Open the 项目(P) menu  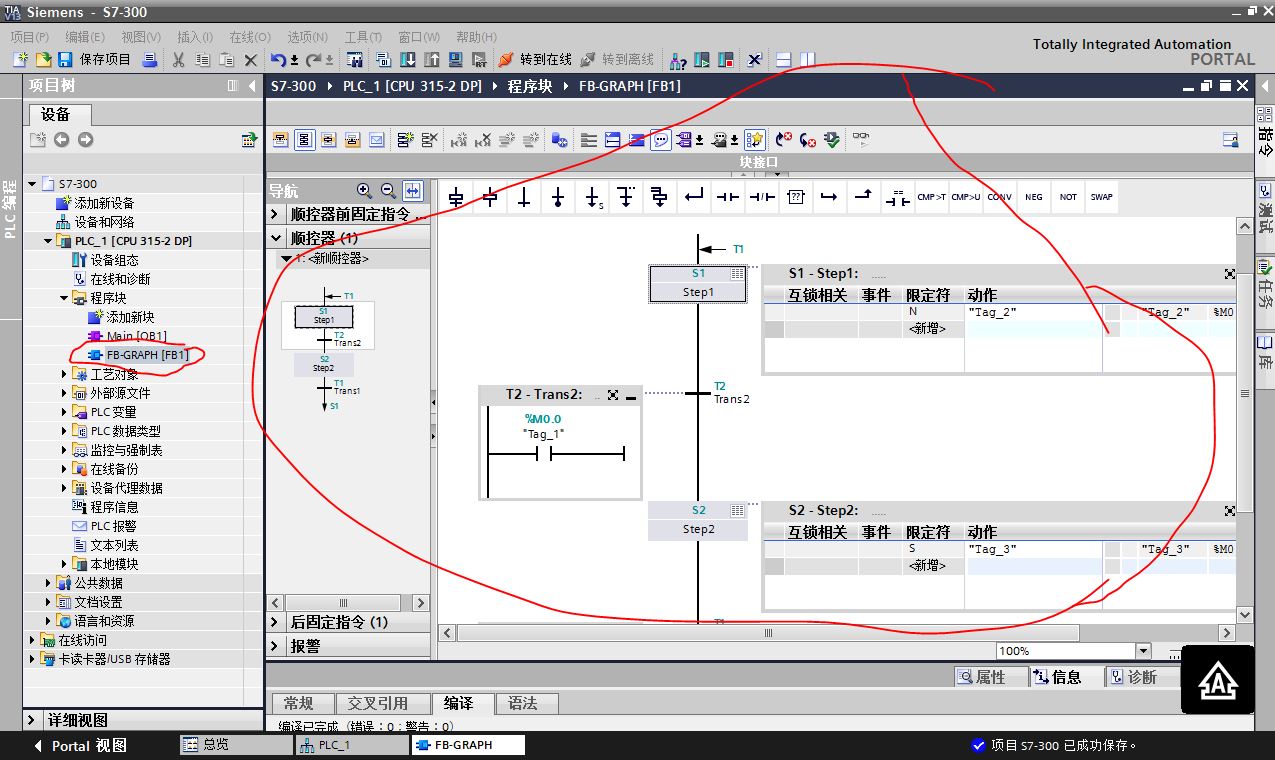[x=30, y=37]
